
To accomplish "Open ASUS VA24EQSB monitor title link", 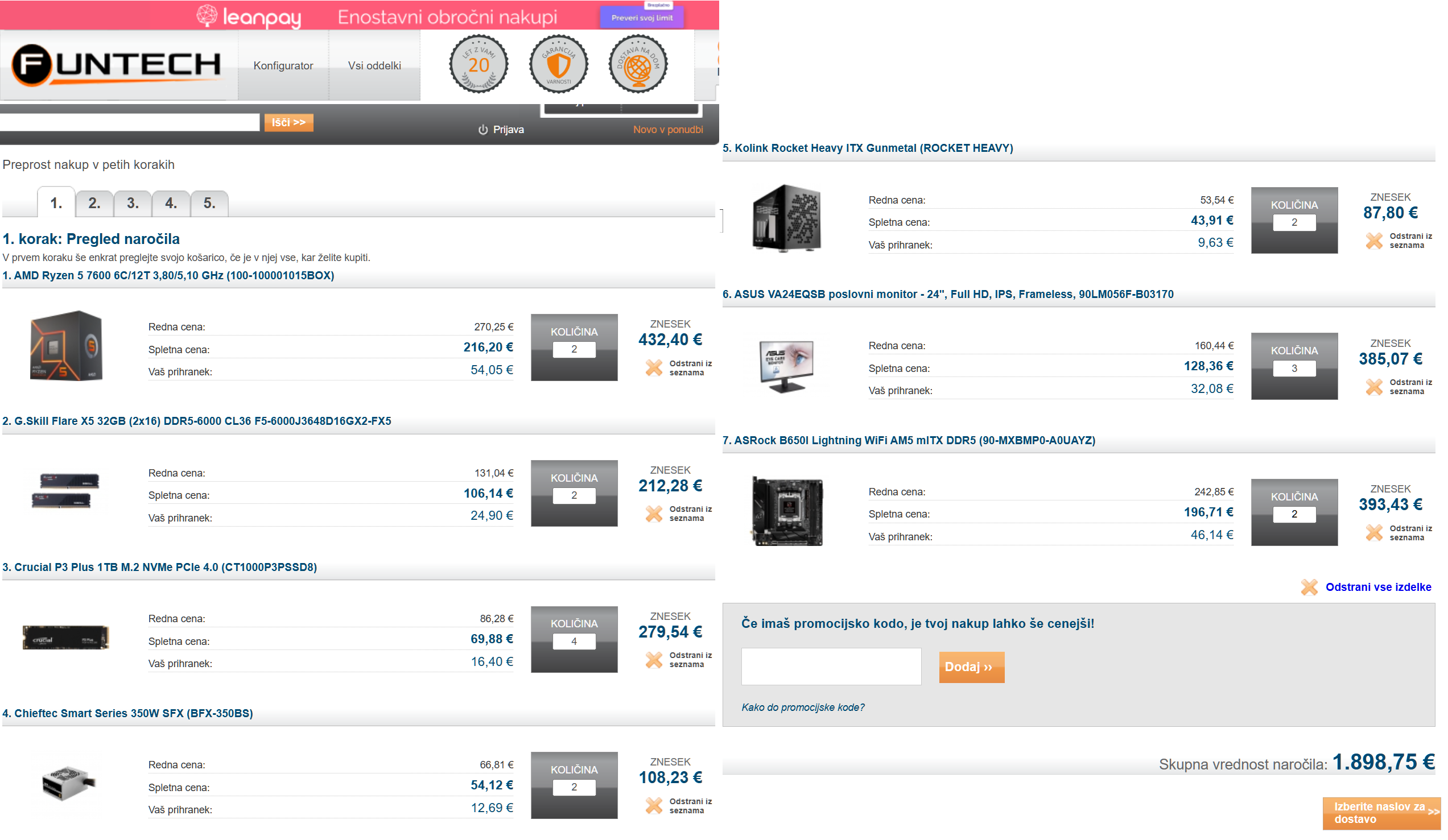I will tap(948, 294).
